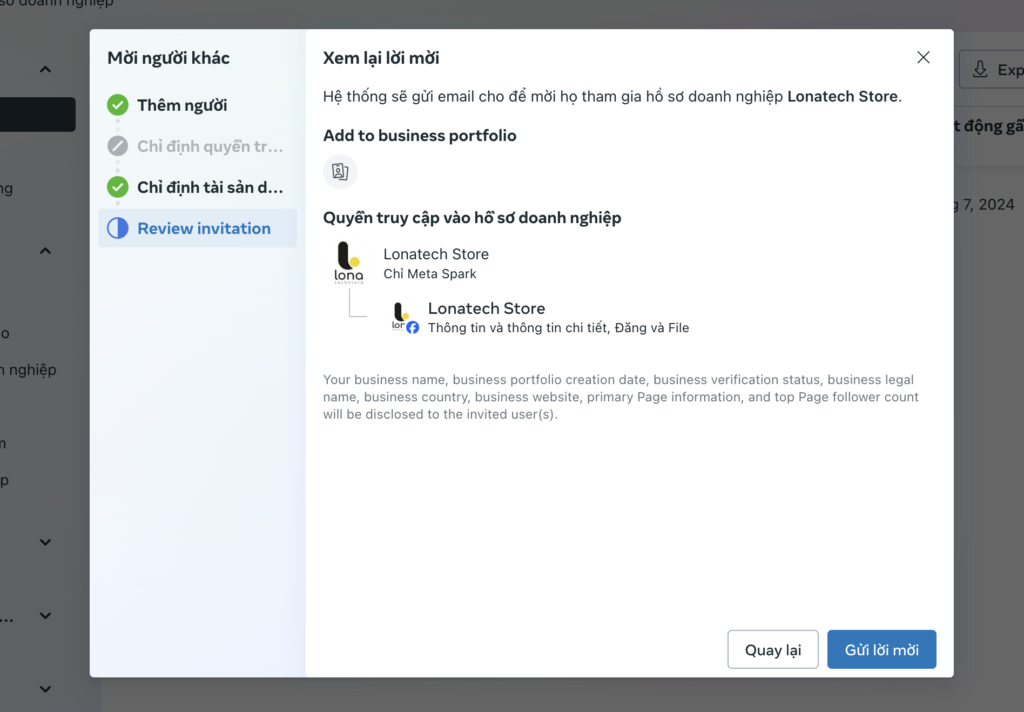The height and width of the screenshot is (712, 1024).
Task: Open the Chỉ định tài sản step
Action: tap(210, 187)
